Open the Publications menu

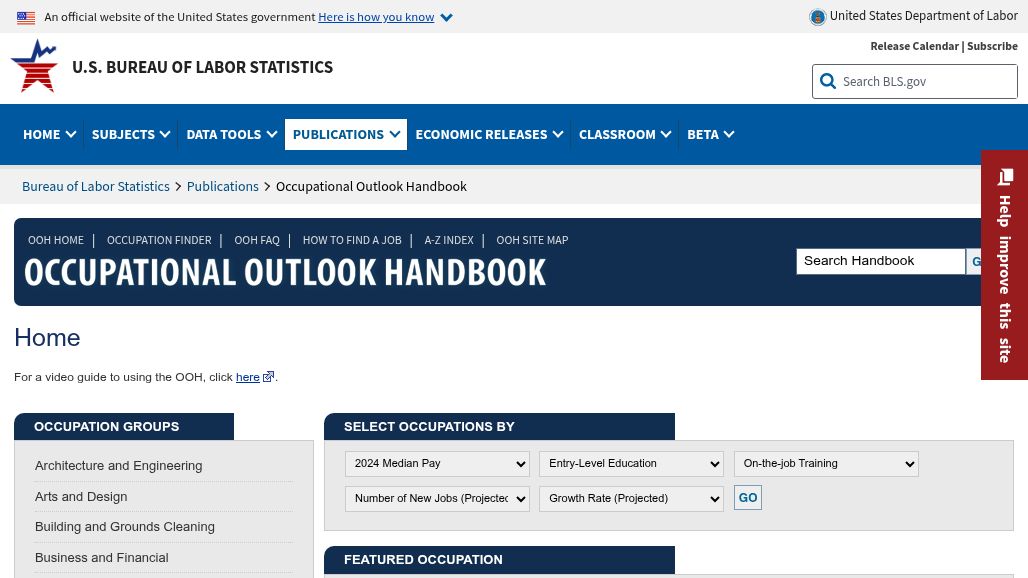click(345, 134)
